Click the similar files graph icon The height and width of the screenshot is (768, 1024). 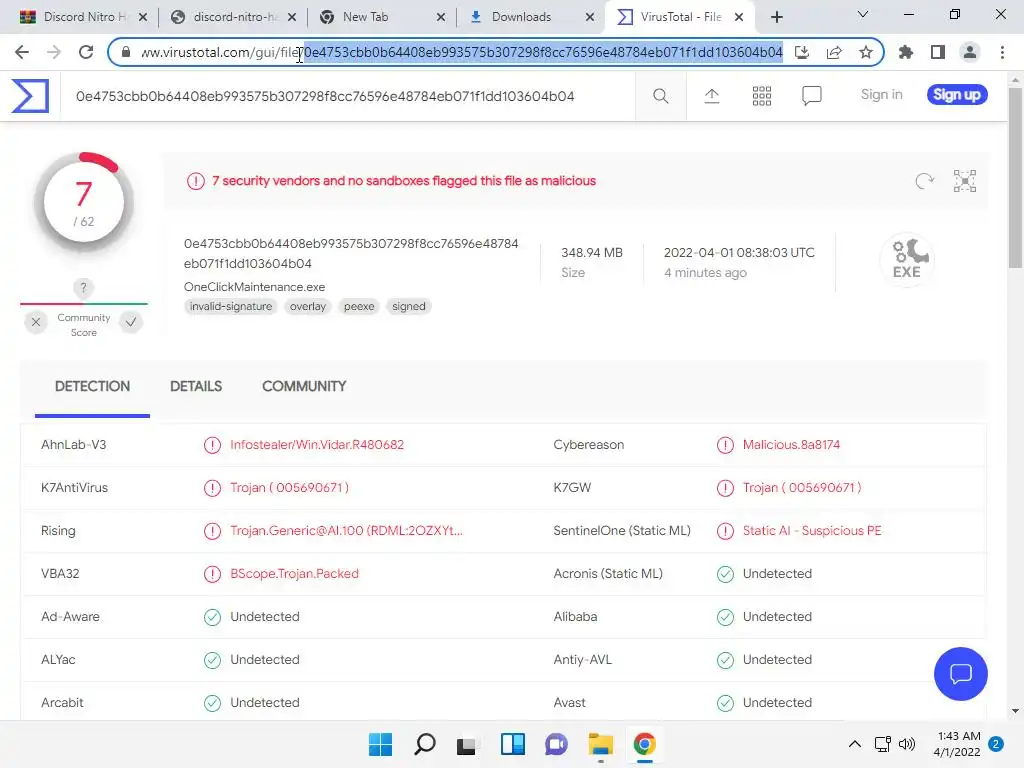[965, 181]
